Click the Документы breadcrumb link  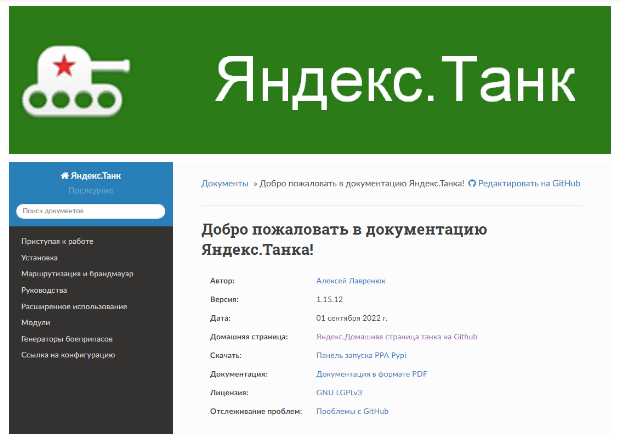(225, 183)
